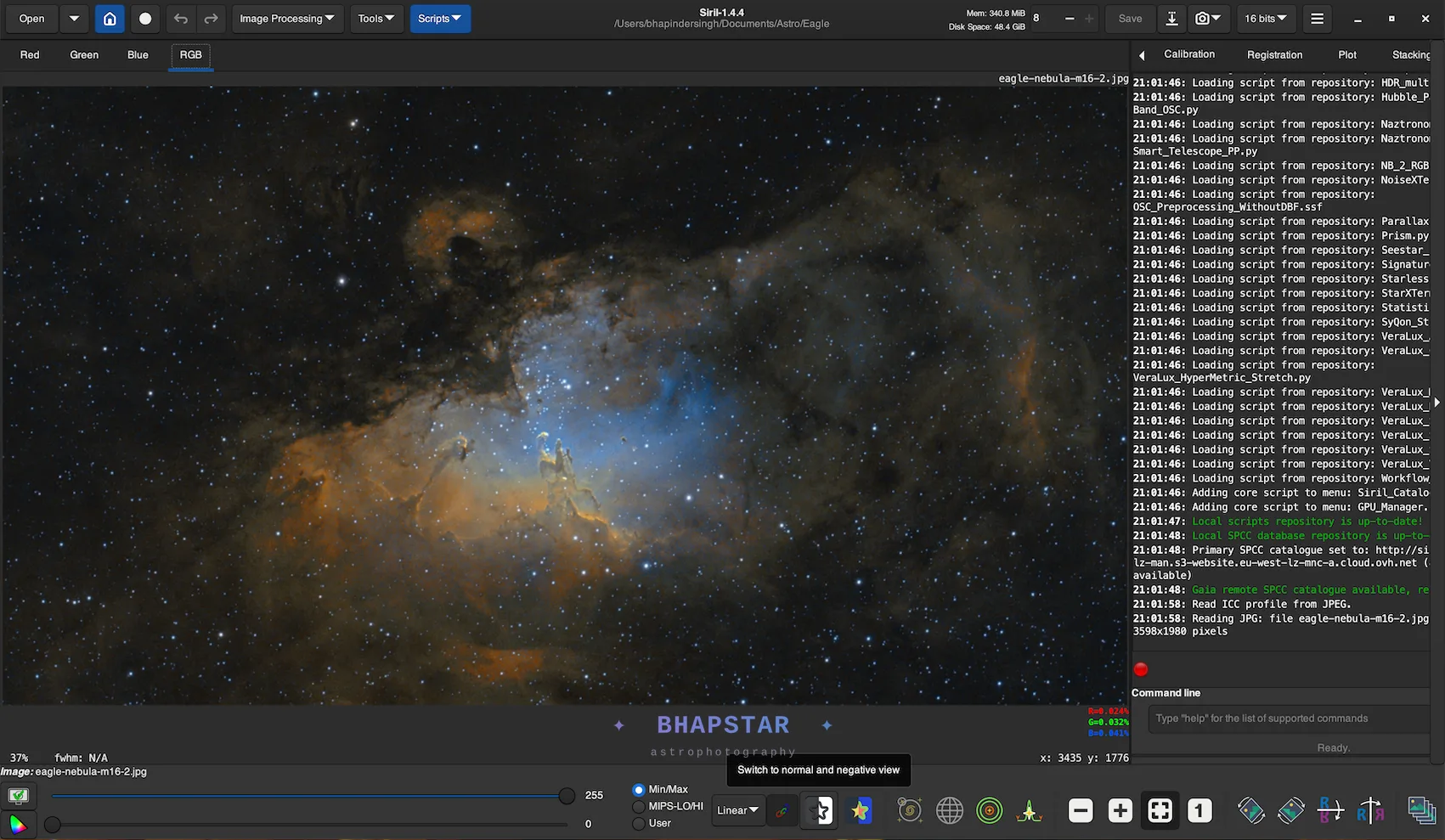Select the MIPS-LO/HI radio button
This screenshot has height=840, width=1445.
[x=639, y=807]
